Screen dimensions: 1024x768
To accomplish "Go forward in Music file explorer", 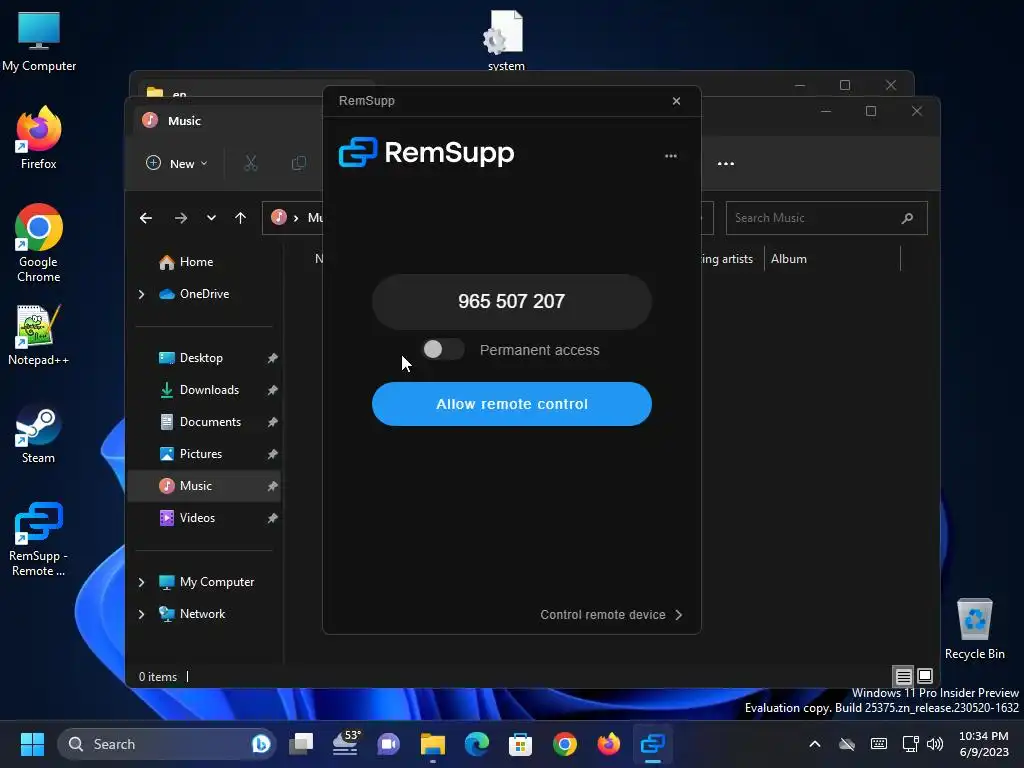I will (x=181, y=218).
